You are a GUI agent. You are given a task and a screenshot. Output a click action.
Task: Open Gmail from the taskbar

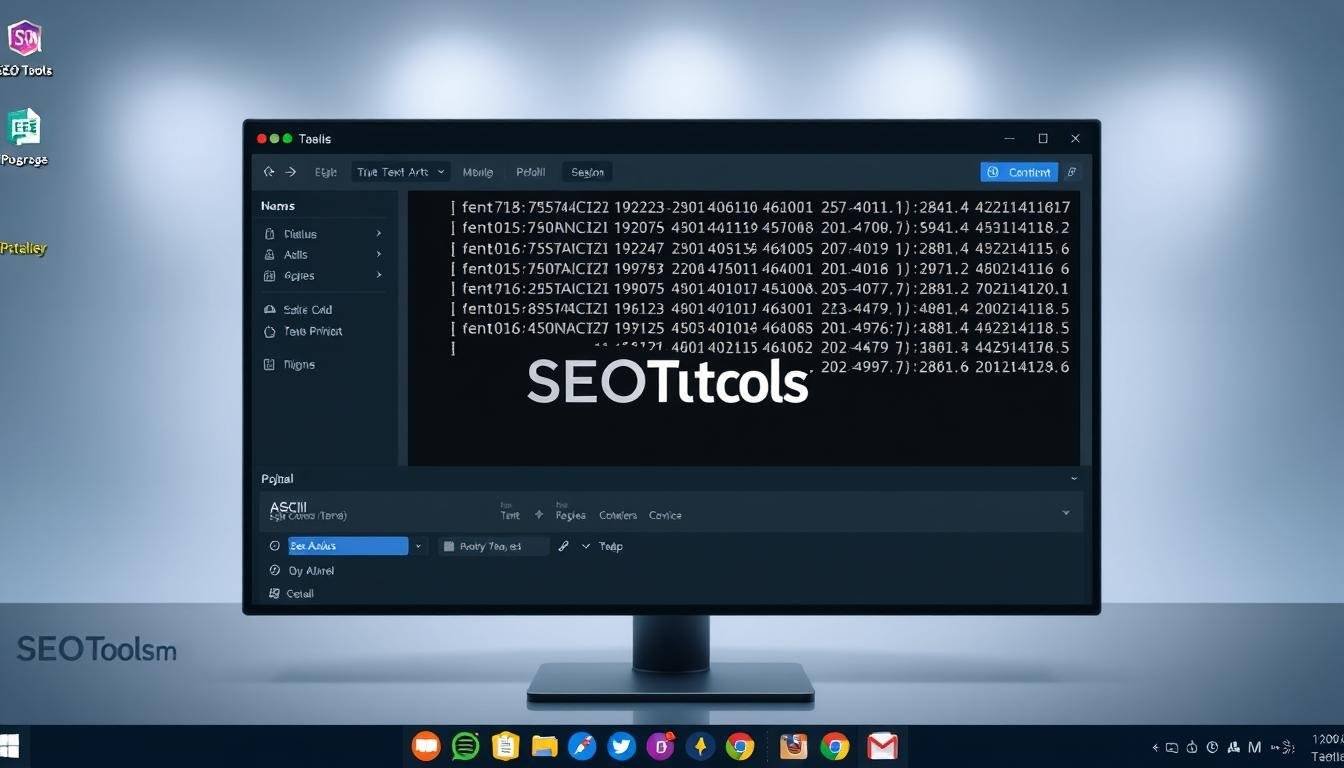(882, 745)
